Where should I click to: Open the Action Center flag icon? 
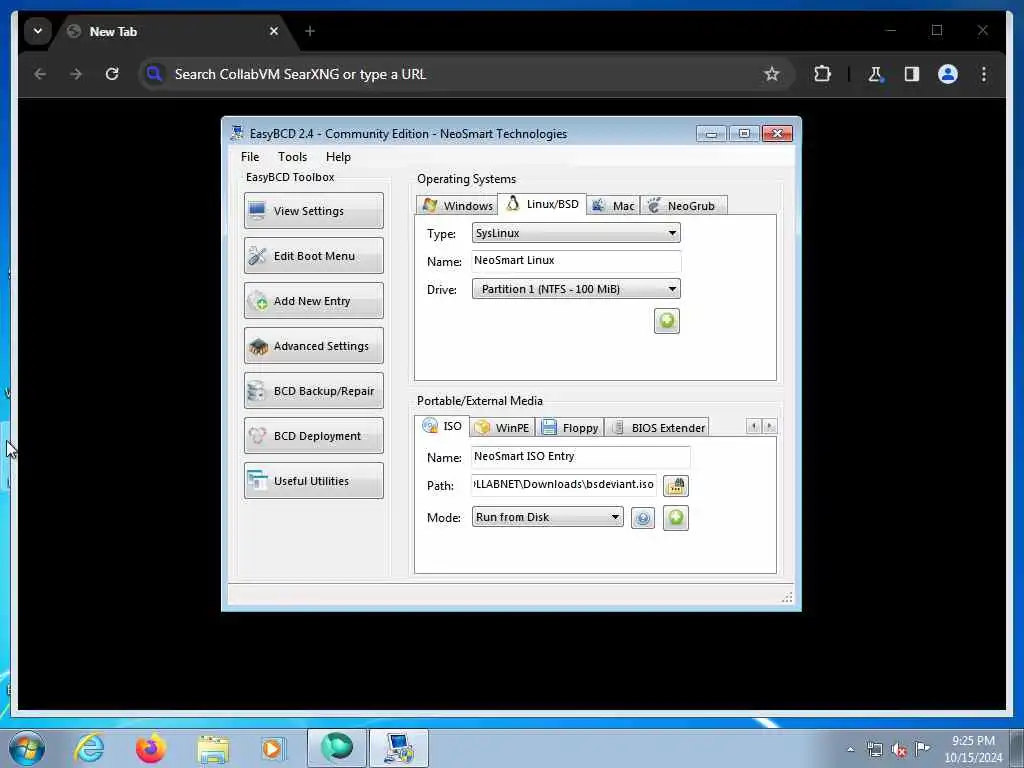922,749
